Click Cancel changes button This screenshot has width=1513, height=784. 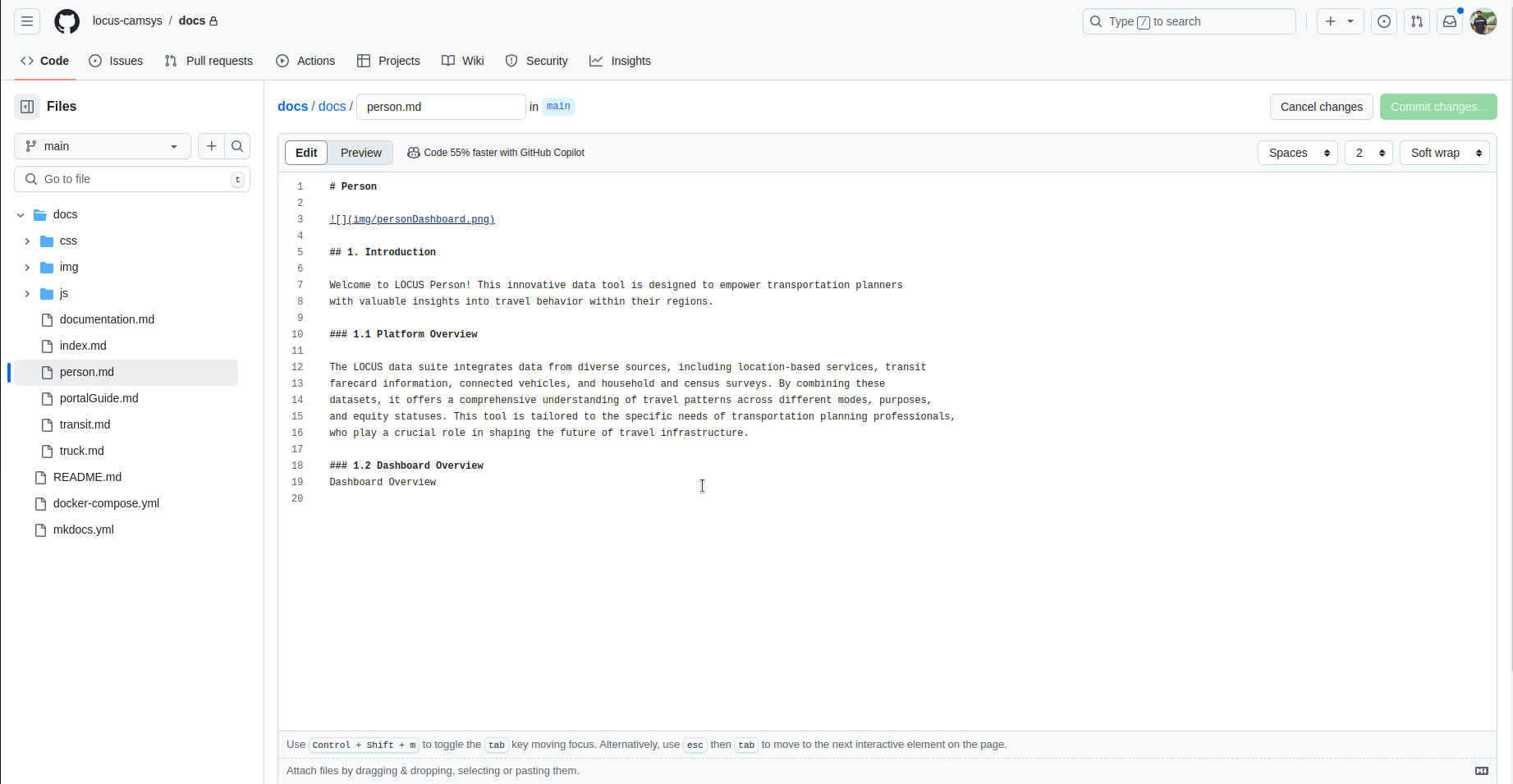tap(1321, 107)
